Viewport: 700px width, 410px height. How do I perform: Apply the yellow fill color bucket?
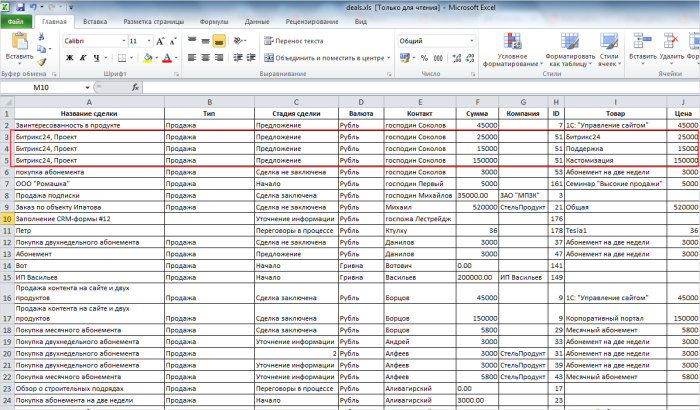click(148, 58)
